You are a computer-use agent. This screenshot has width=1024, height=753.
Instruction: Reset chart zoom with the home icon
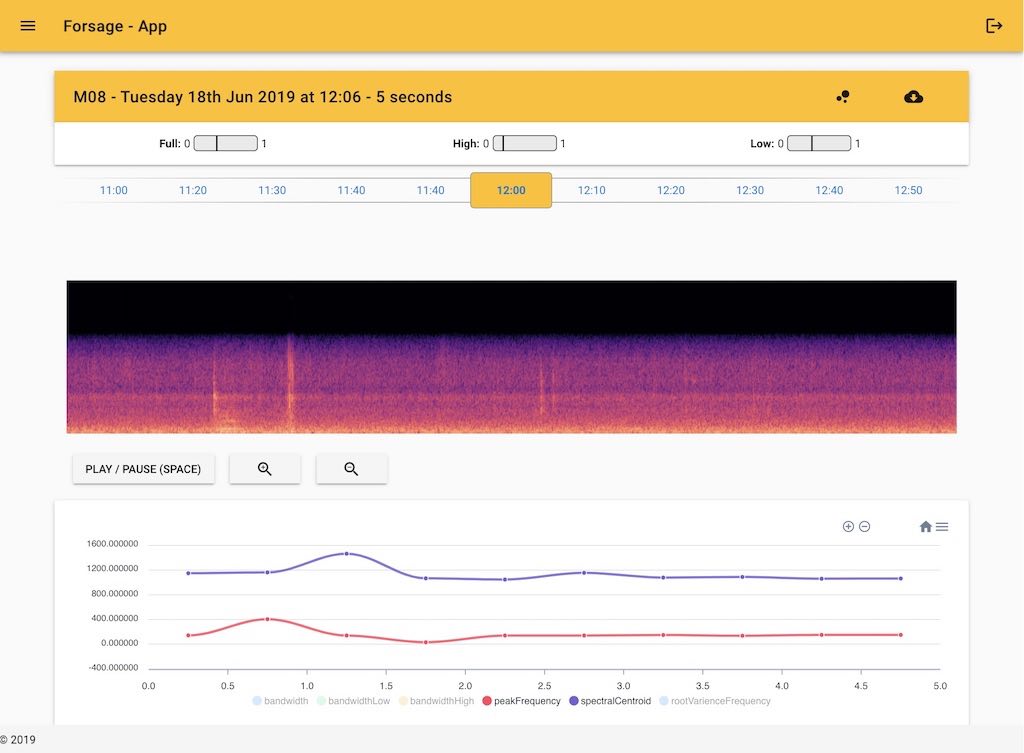pos(926,526)
